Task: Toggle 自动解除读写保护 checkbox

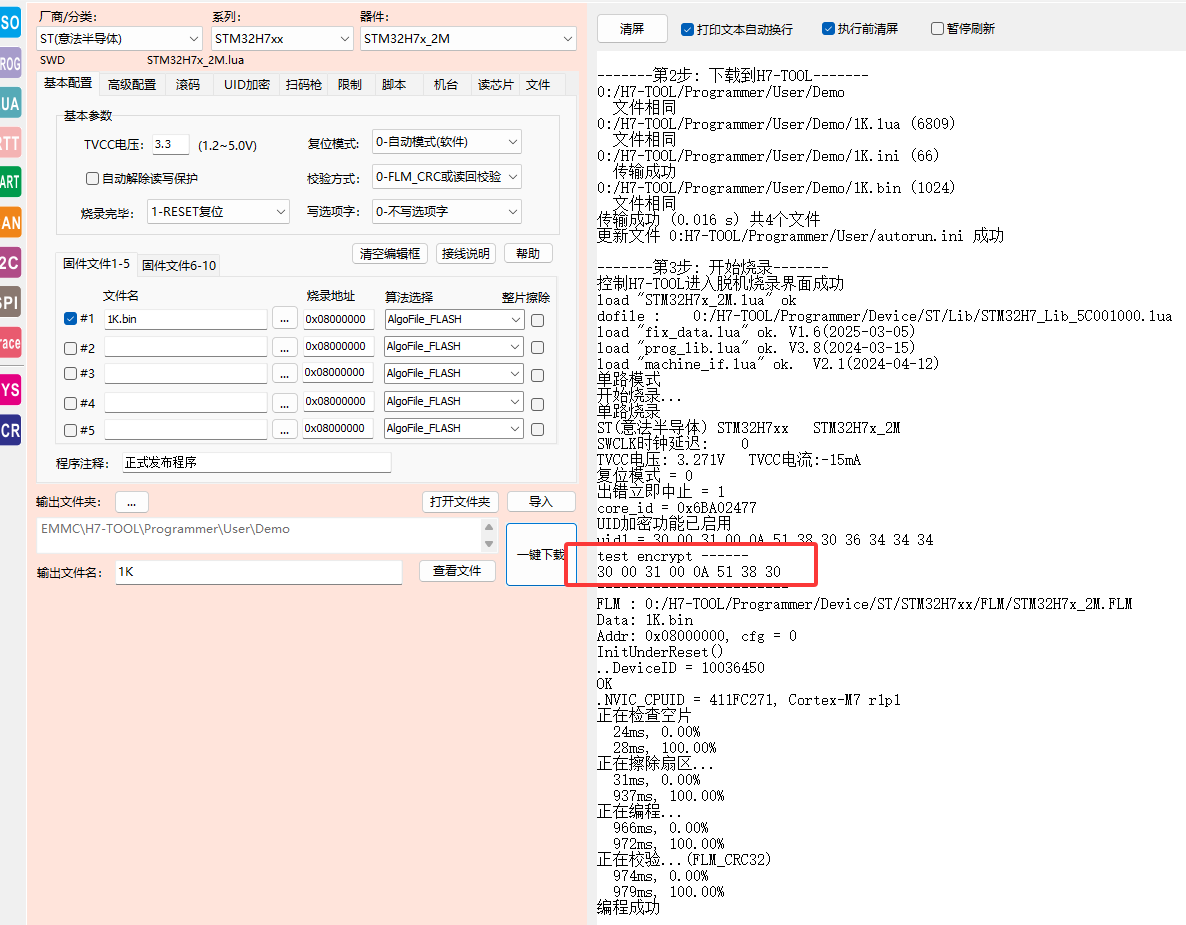Action: (92, 178)
